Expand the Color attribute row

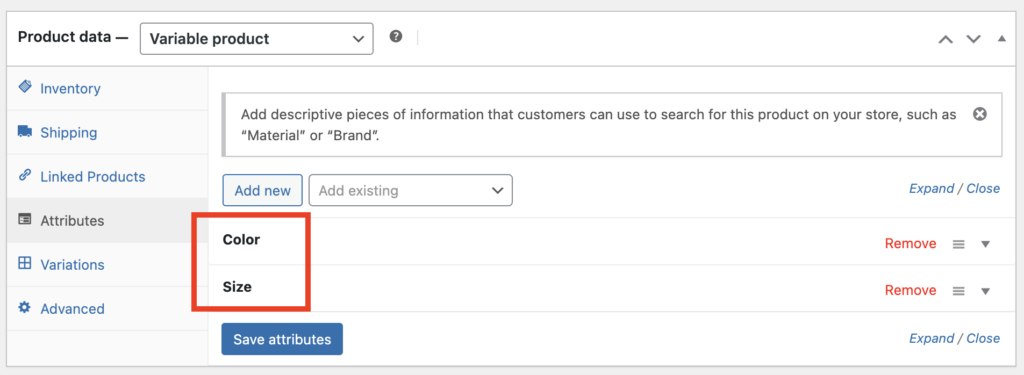[x=986, y=244]
